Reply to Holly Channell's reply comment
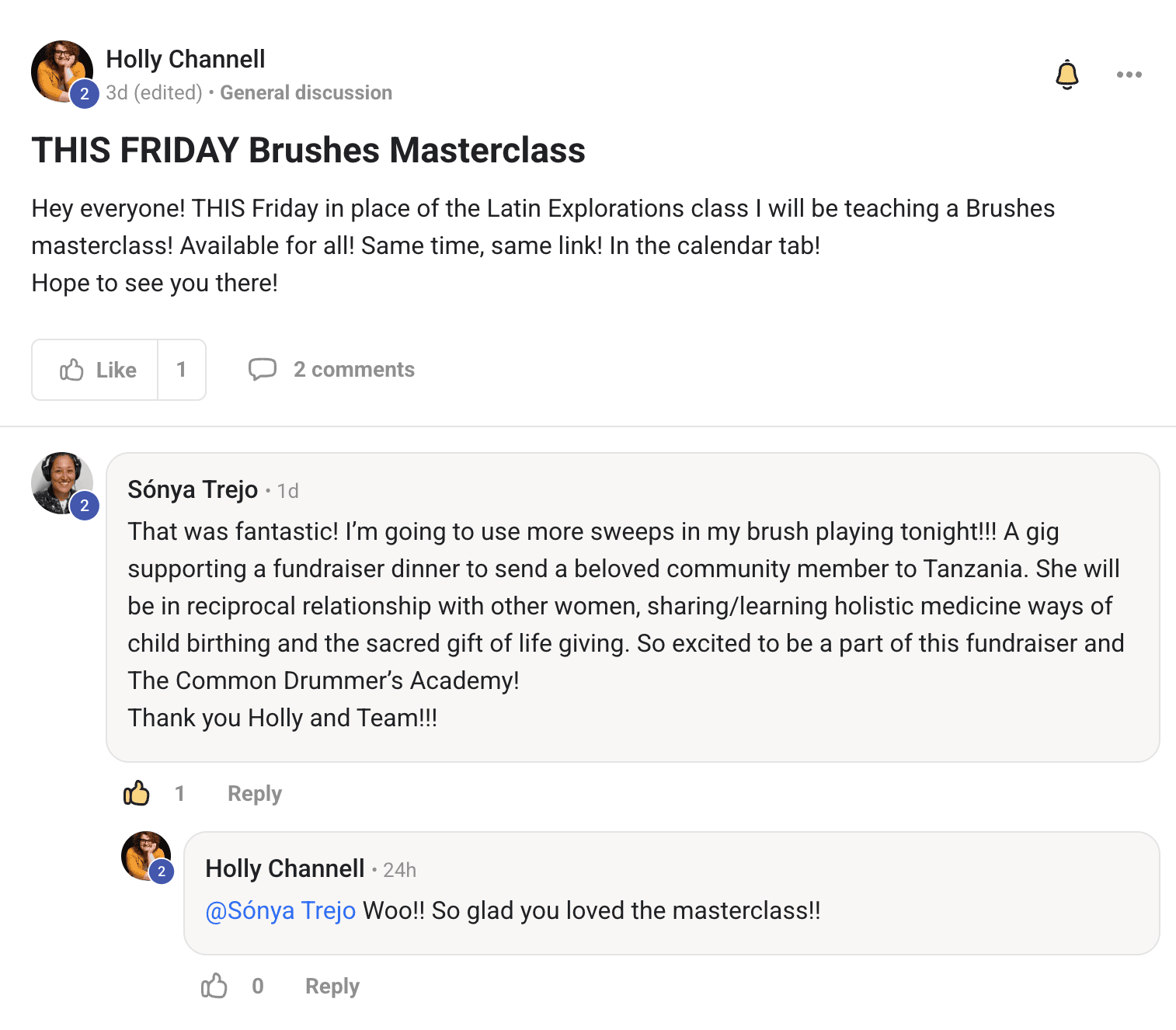Screen dimensions: 1176x1030 click(x=332, y=986)
